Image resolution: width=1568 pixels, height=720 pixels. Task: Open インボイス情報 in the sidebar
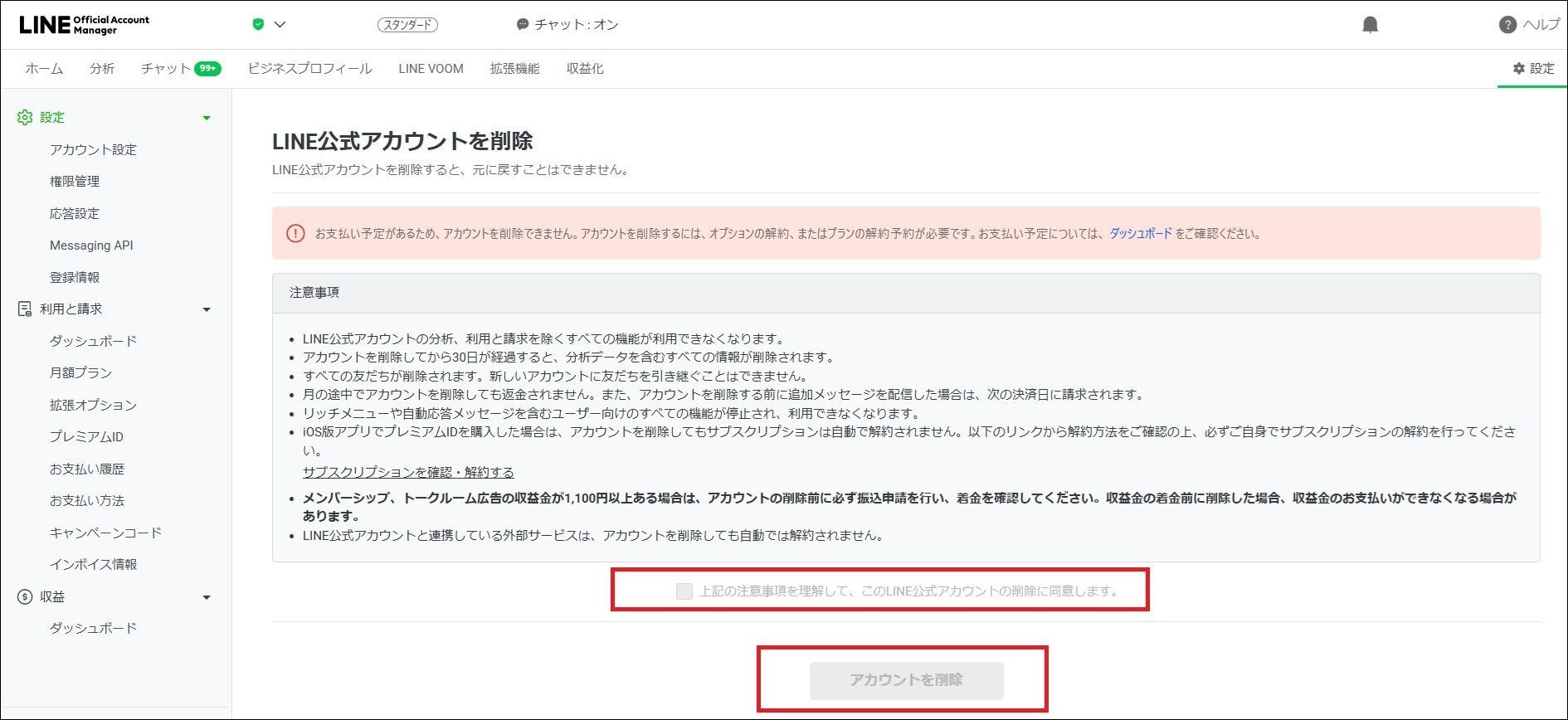click(93, 565)
